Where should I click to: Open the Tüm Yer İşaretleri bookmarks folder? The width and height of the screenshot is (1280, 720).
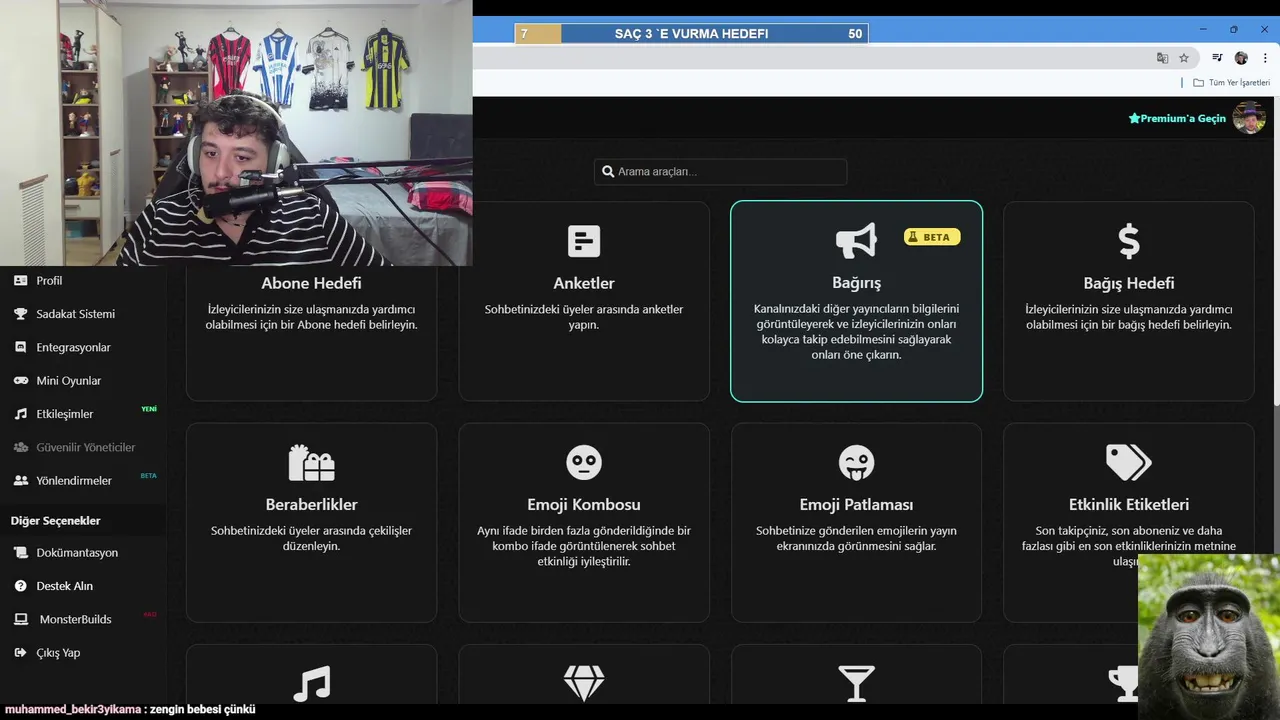(x=1231, y=83)
